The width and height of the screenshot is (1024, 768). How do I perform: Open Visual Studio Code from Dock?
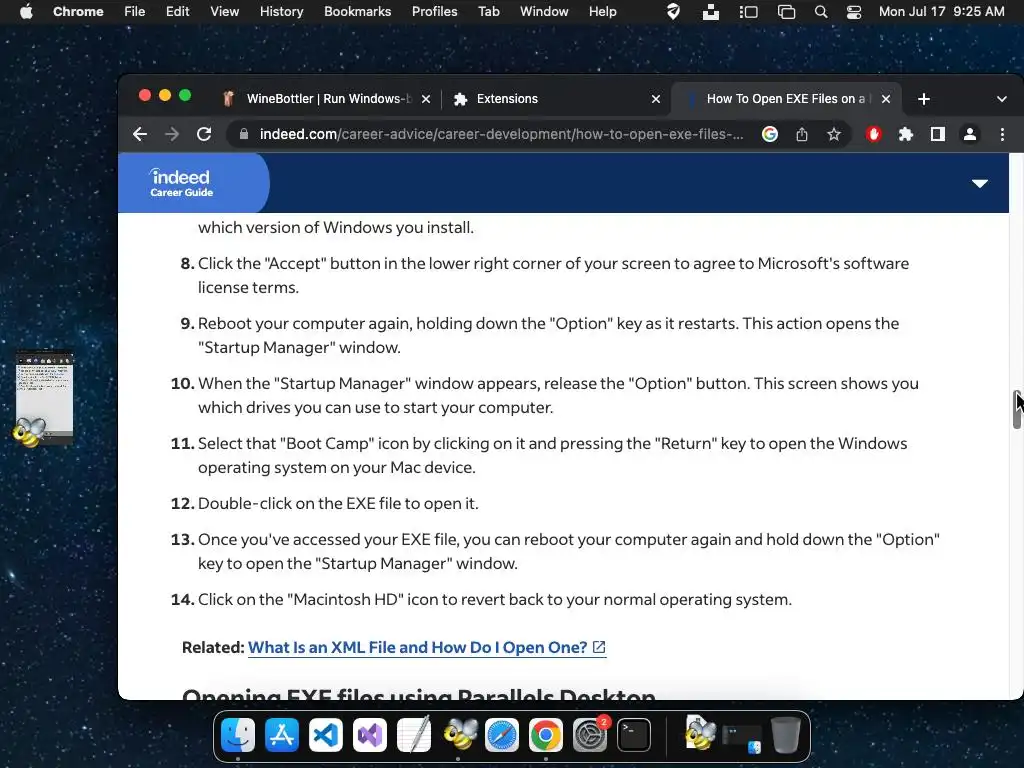click(326, 735)
